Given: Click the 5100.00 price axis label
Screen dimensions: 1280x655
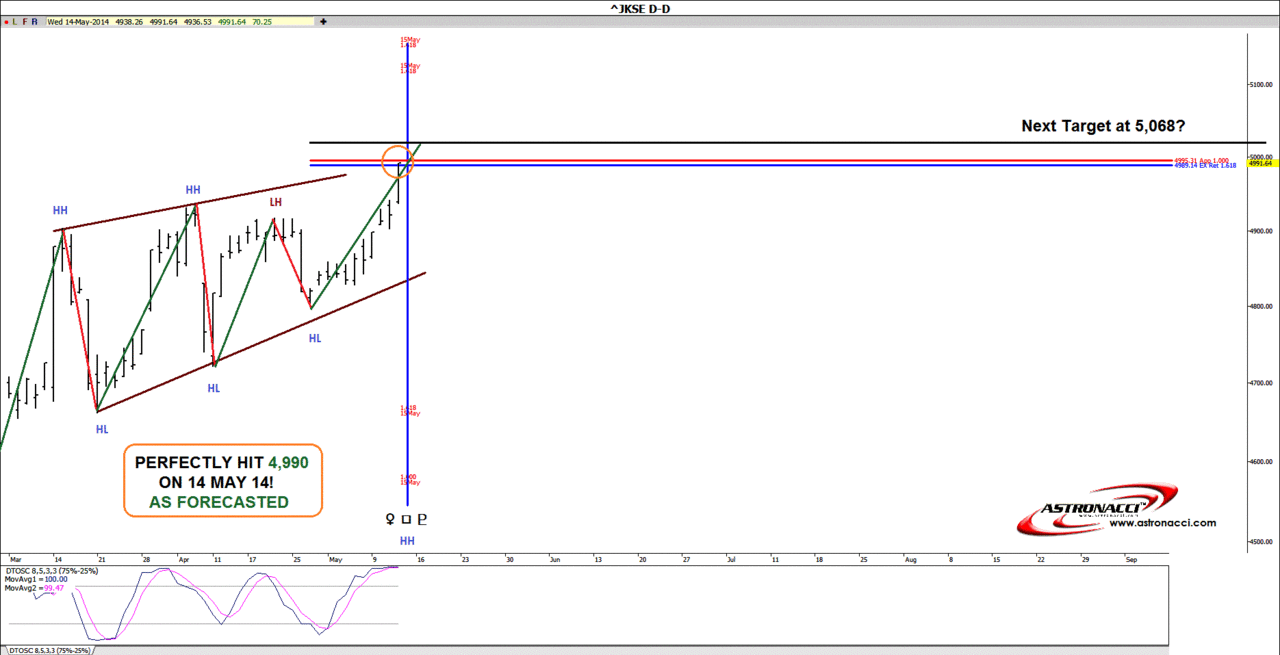Looking at the screenshot, I should (x=1260, y=86).
